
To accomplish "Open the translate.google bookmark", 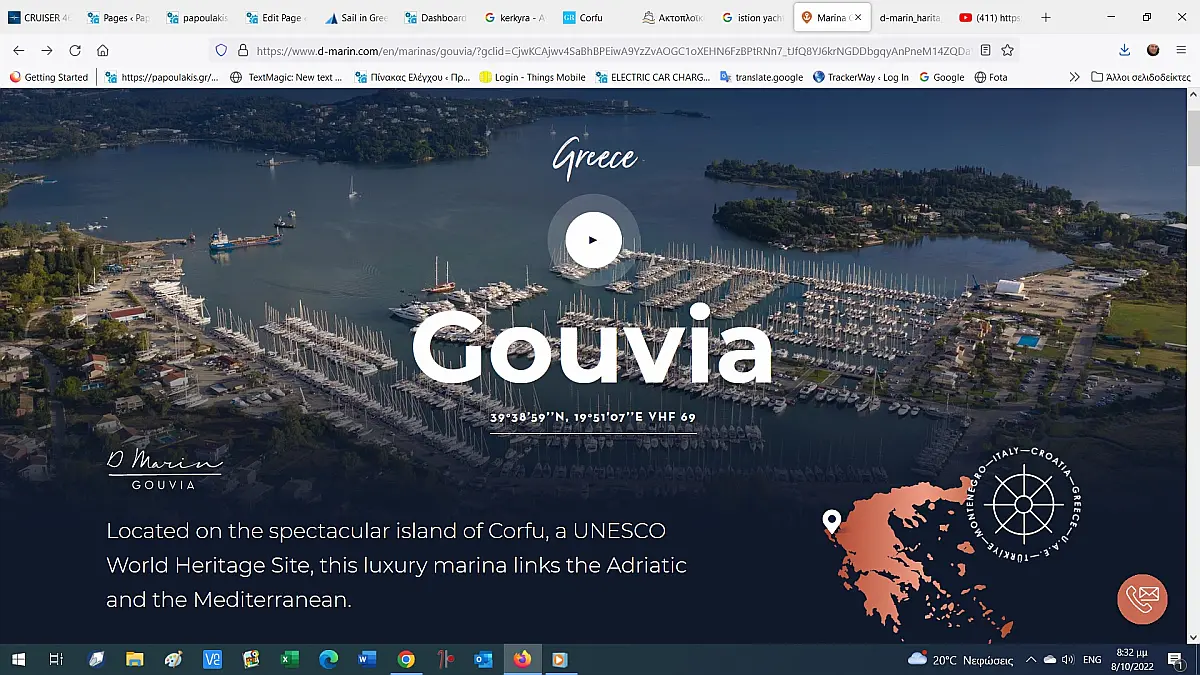I will 760,77.
